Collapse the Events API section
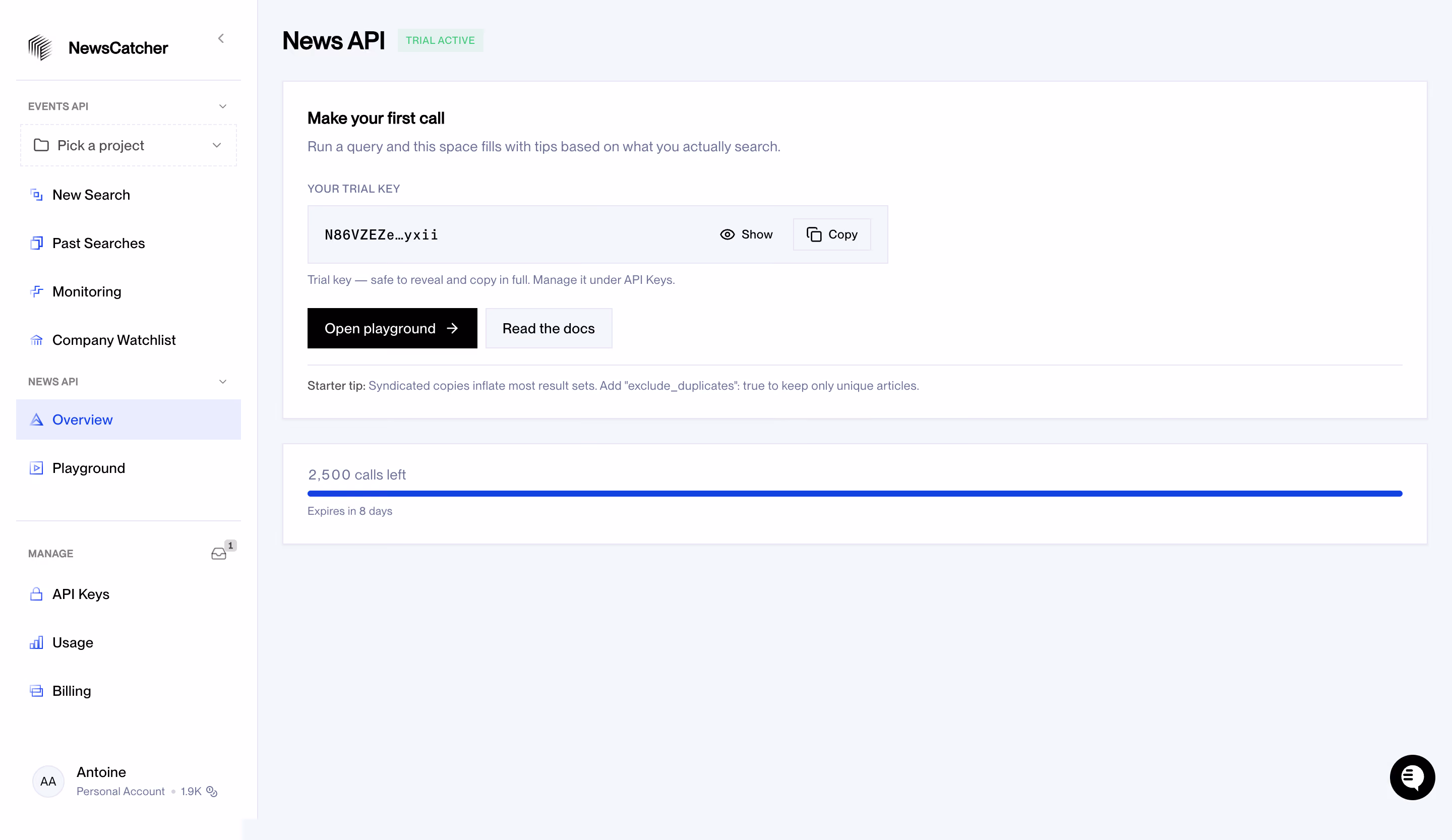This screenshot has width=1452, height=840. (x=223, y=106)
